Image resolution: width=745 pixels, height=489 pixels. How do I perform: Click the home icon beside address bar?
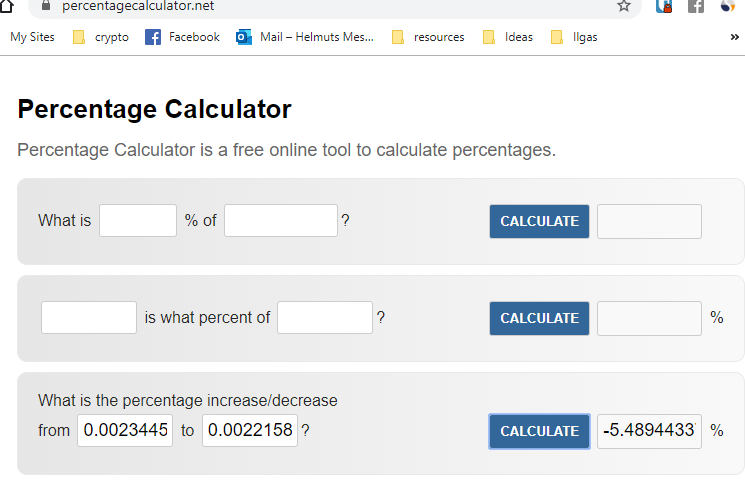[7, 6]
